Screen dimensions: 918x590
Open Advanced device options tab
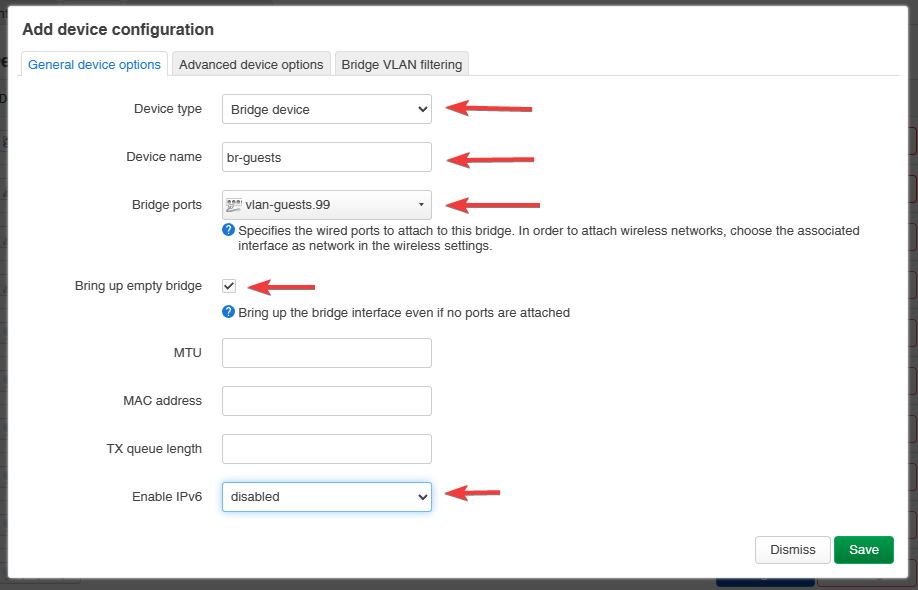pos(251,64)
